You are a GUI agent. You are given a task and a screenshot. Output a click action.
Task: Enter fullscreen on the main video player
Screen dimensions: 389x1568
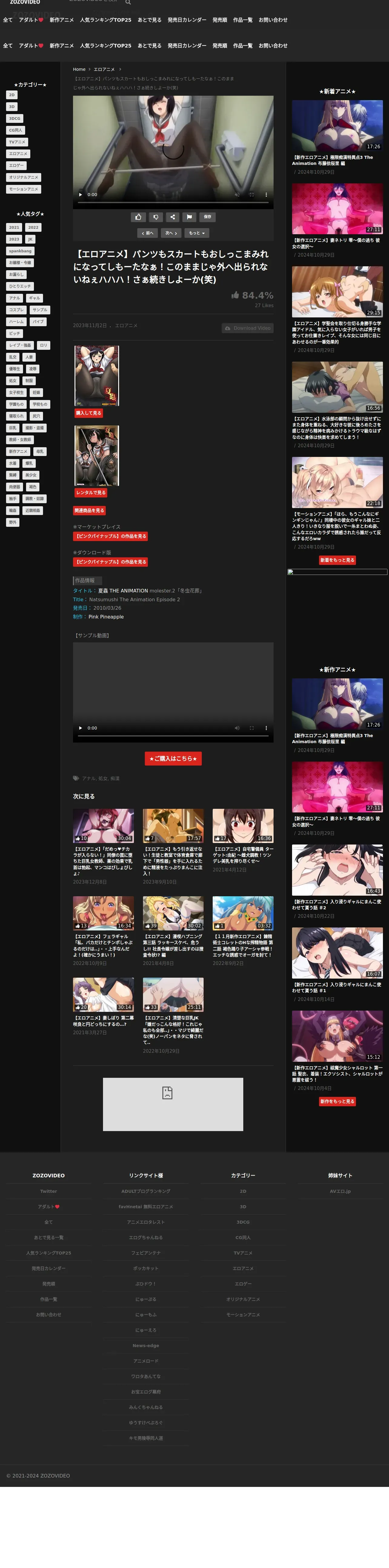click(x=251, y=195)
